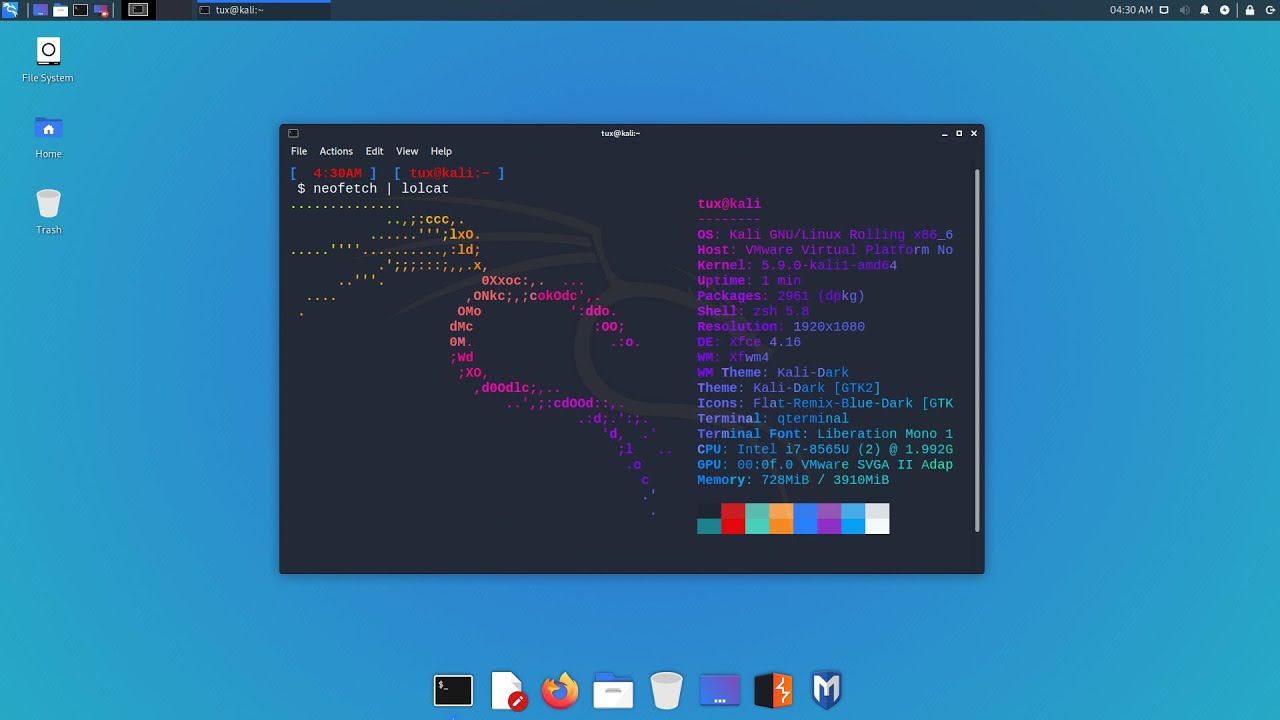1280x720 pixels.
Task: Open the trash can in the dock
Action: (666, 690)
